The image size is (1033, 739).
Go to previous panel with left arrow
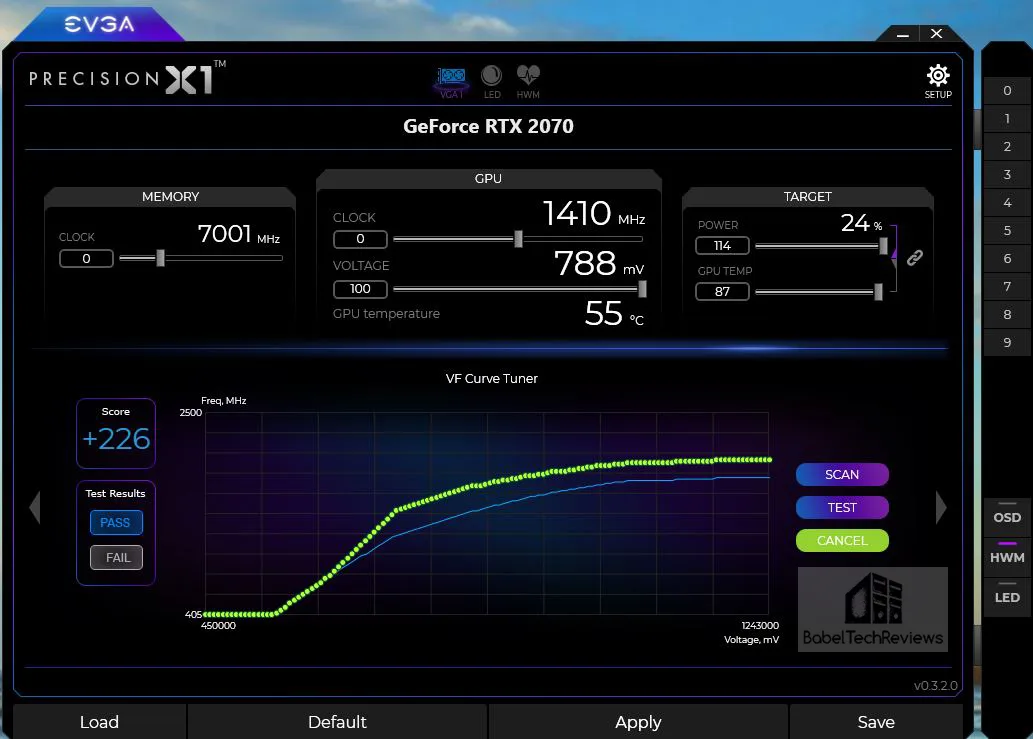[x=35, y=508]
